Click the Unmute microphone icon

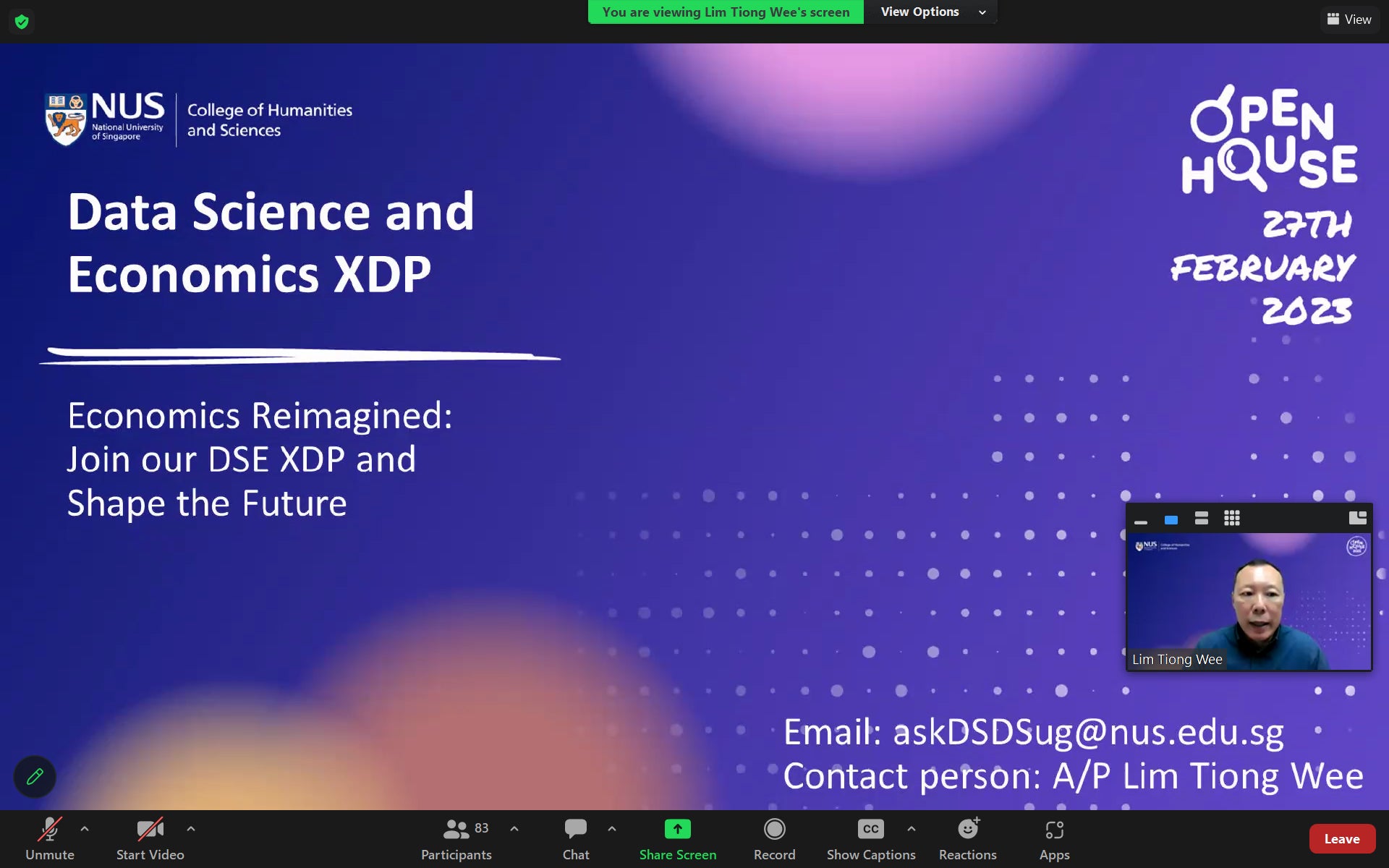(49, 830)
